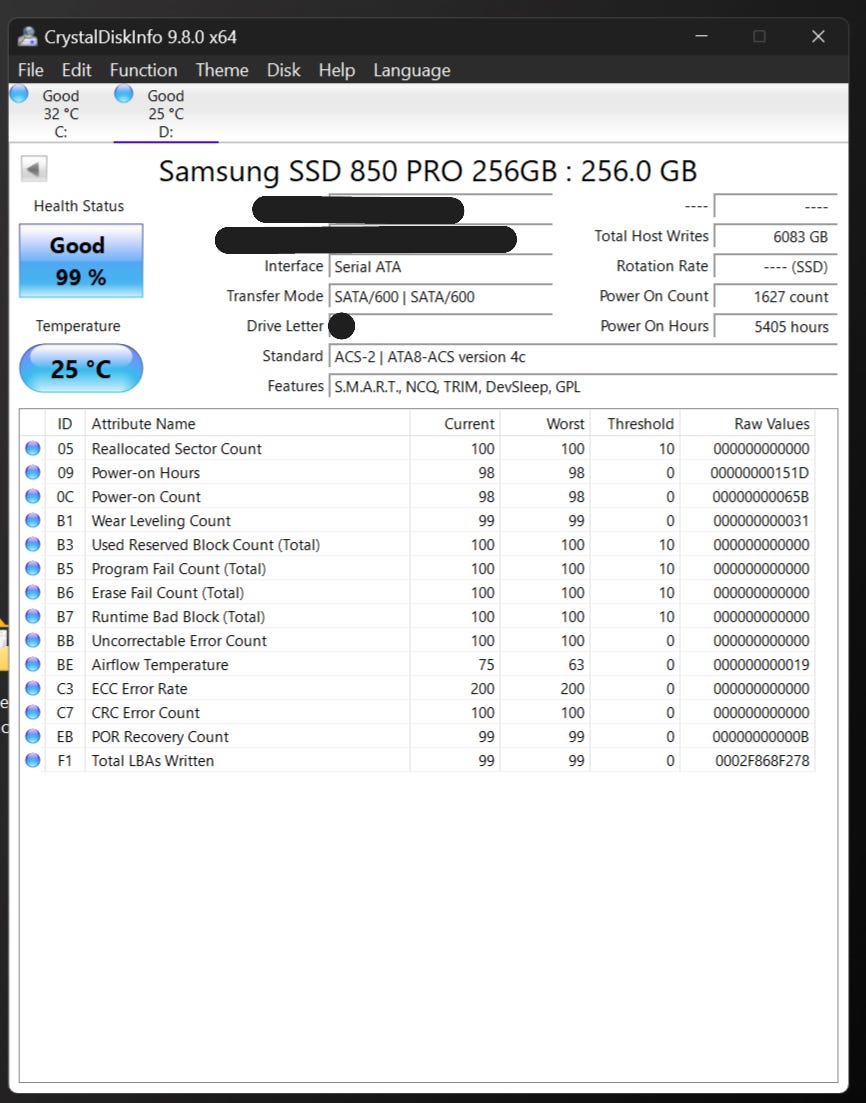Click status orb for Runtime Bad Block
Screen dimensions: 866x1103
click(x=32, y=616)
